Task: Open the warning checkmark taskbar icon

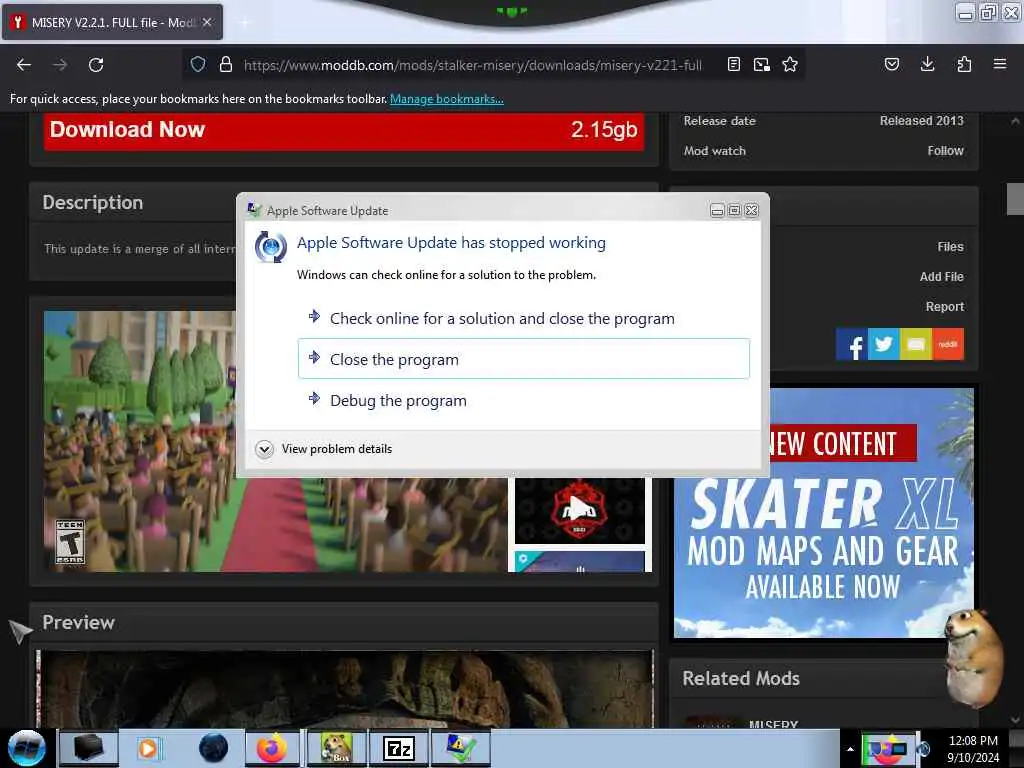Action: point(460,748)
